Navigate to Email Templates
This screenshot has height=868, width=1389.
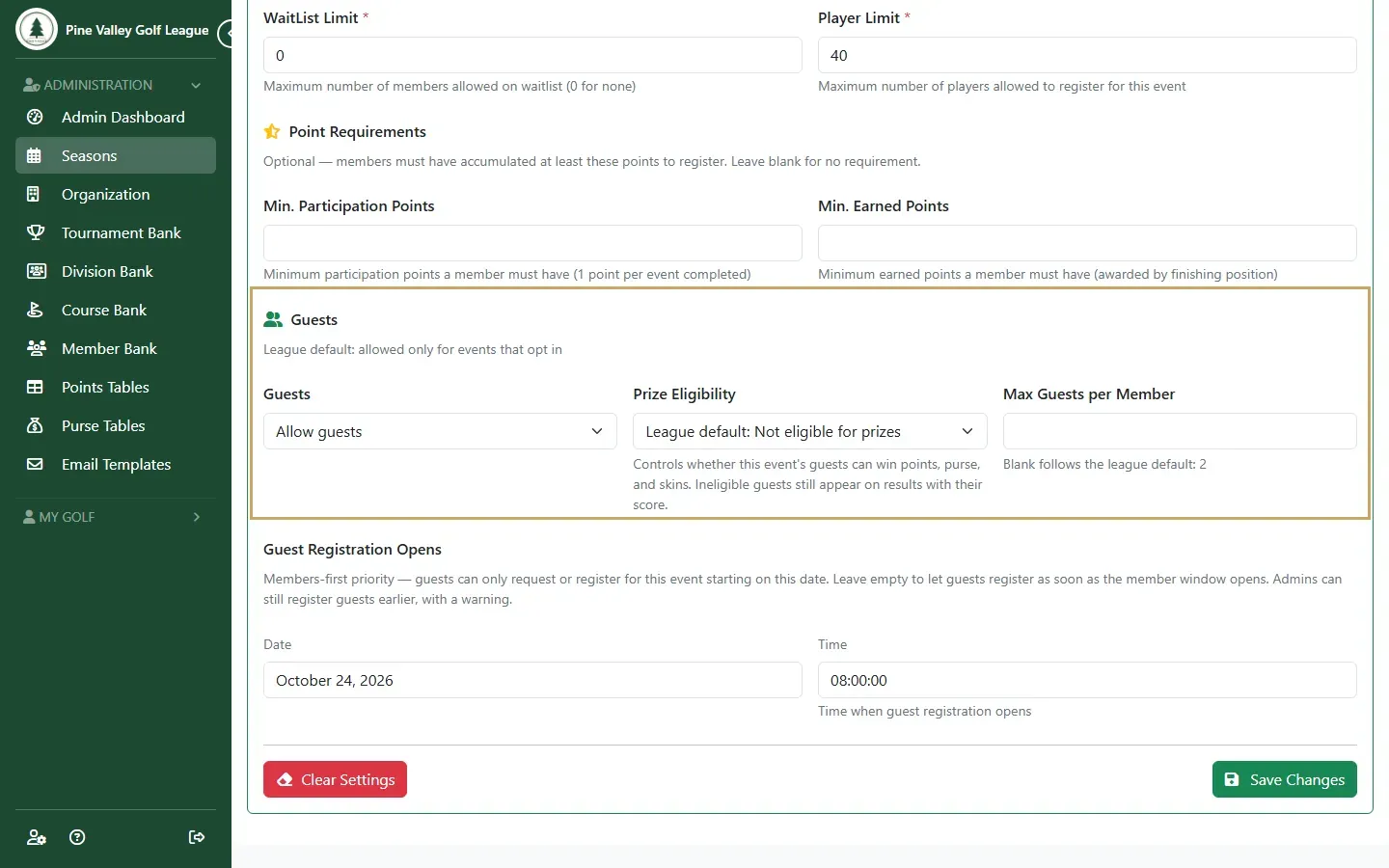116,464
